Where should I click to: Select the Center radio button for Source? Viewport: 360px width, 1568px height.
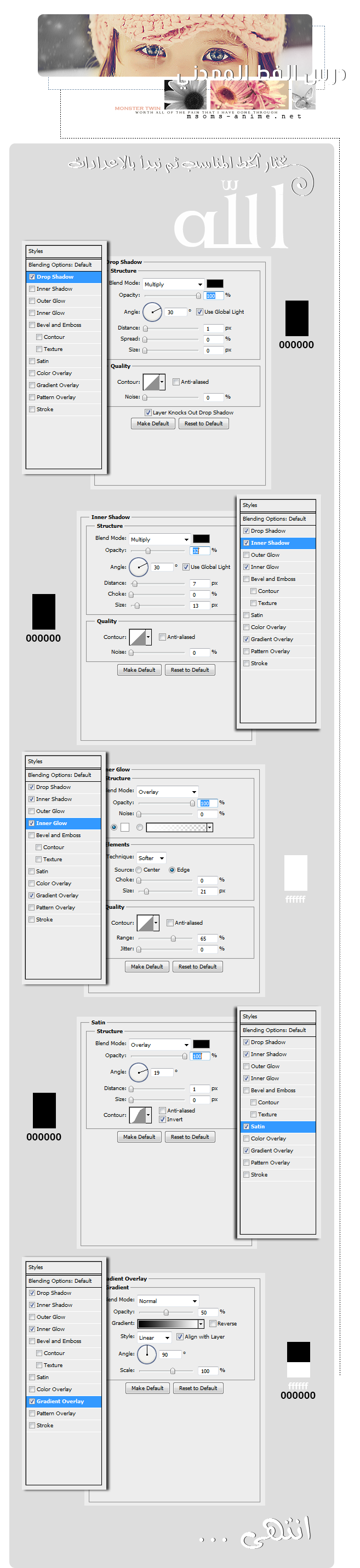(x=139, y=870)
